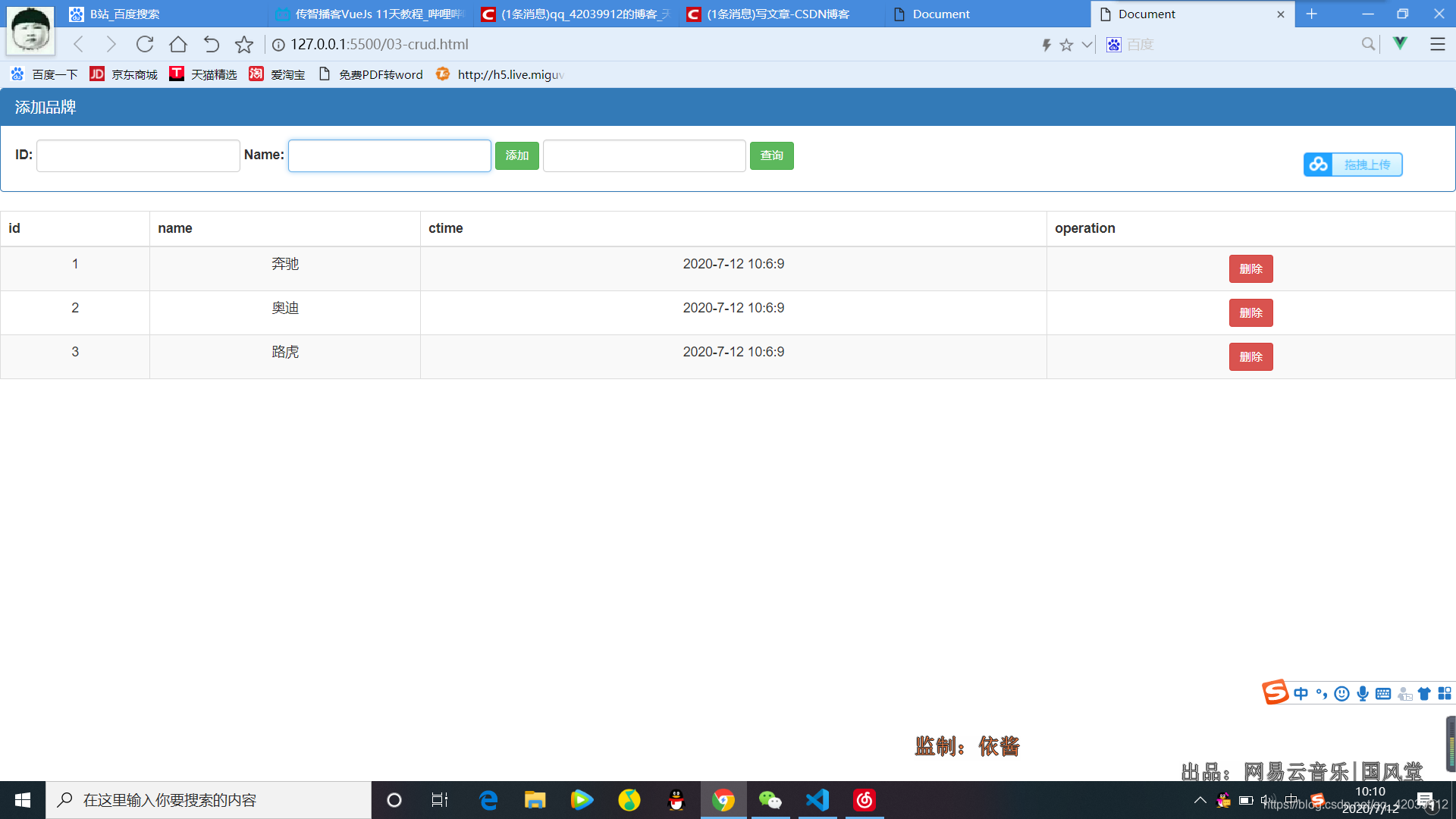Toggle punctuation mode in Sogou toolbar
Viewport: 1456px width, 819px height.
pyautogui.click(x=1323, y=693)
